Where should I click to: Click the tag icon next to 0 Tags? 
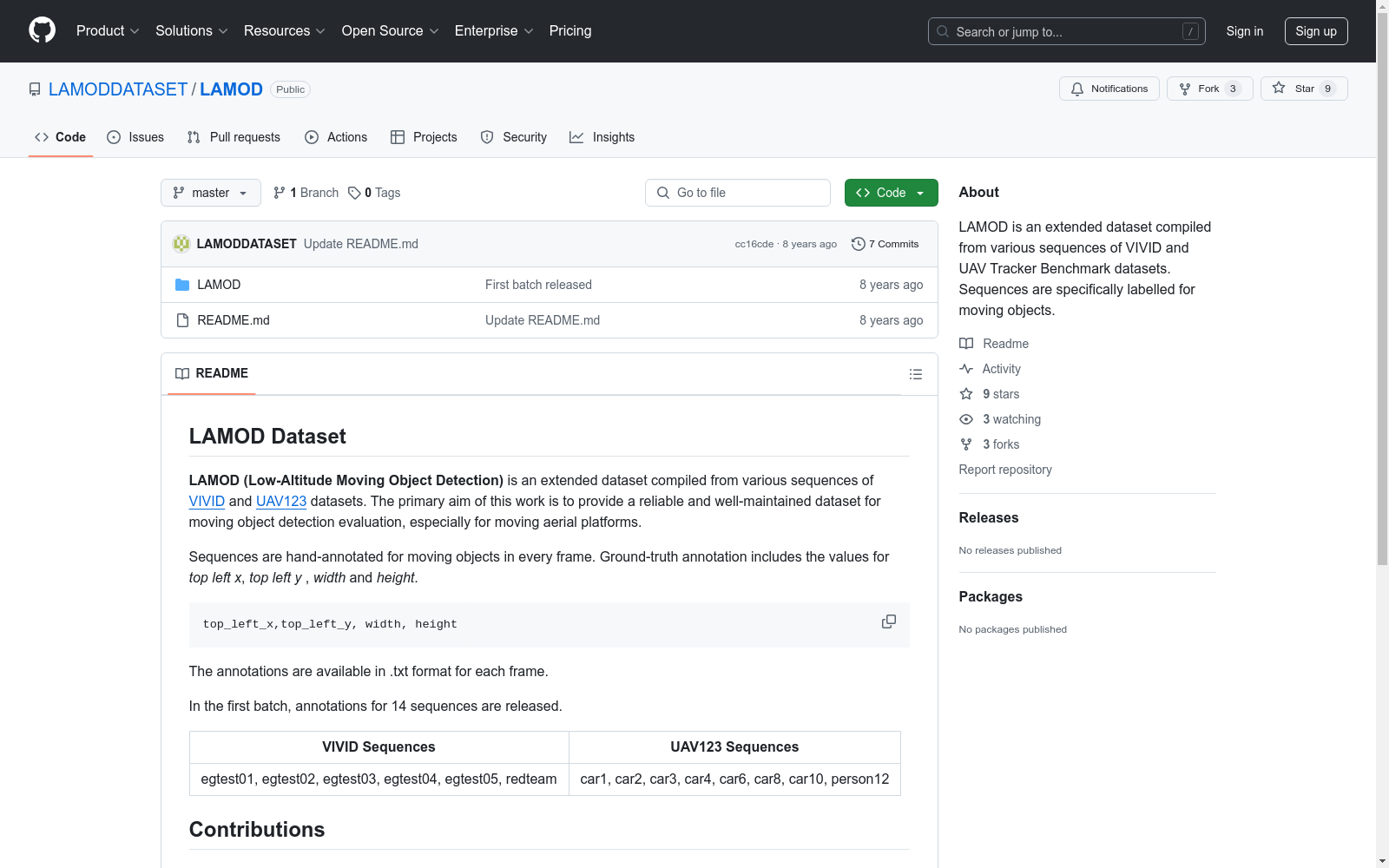(x=354, y=193)
